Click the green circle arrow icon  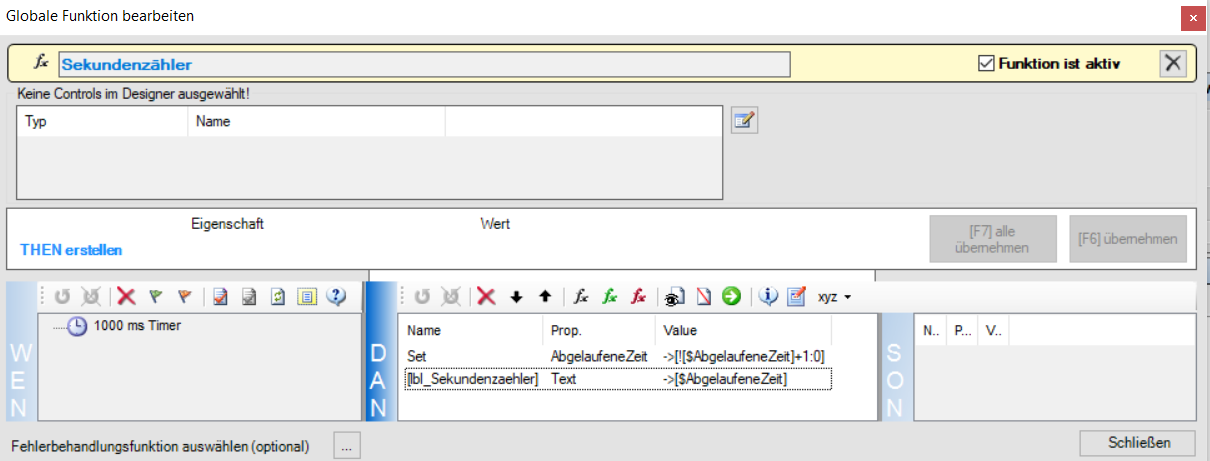click(731, 297)
